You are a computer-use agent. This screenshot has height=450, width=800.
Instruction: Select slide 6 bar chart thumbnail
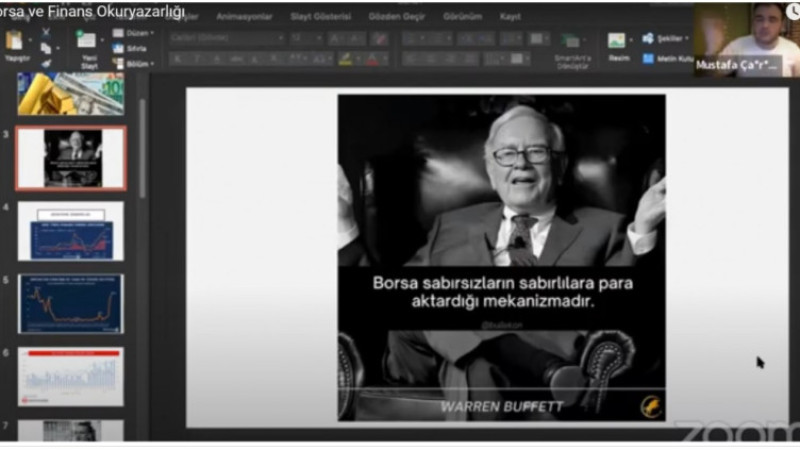pyautogui.click(x=71, y=377)
